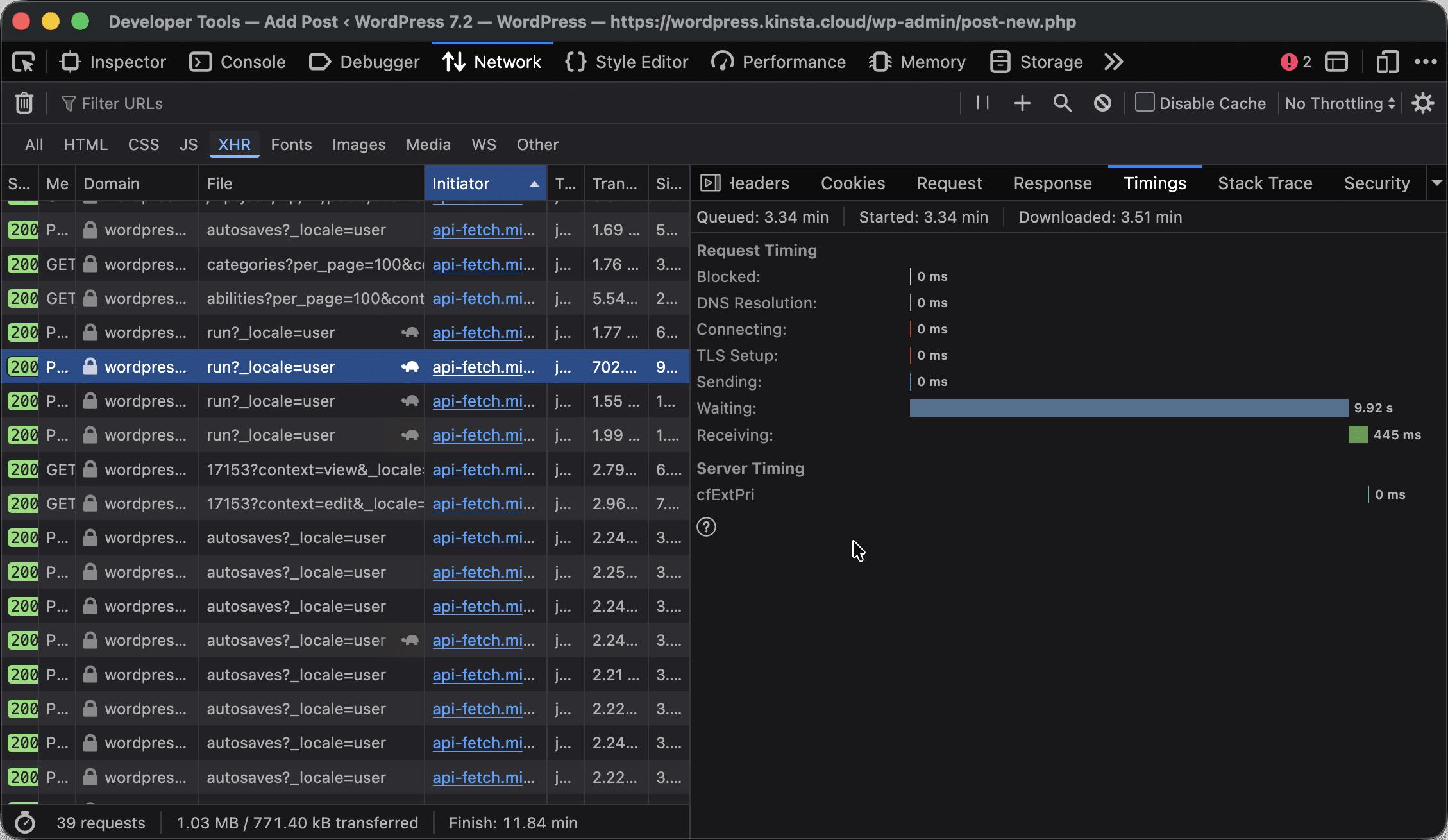Pause network recording
Screen dimensions: 1448x840
982,103
